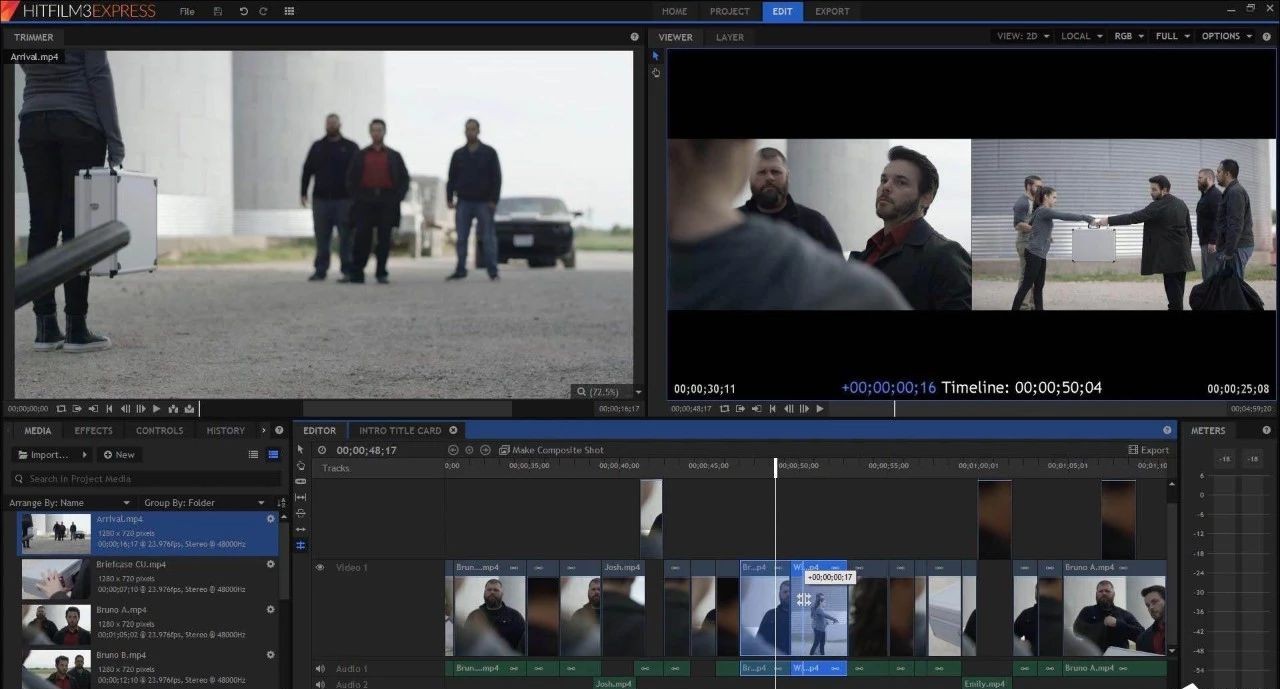This screenshot has height=689, width=1280.
Task: Switch to the Export screen tab
Action: point(832,12)
